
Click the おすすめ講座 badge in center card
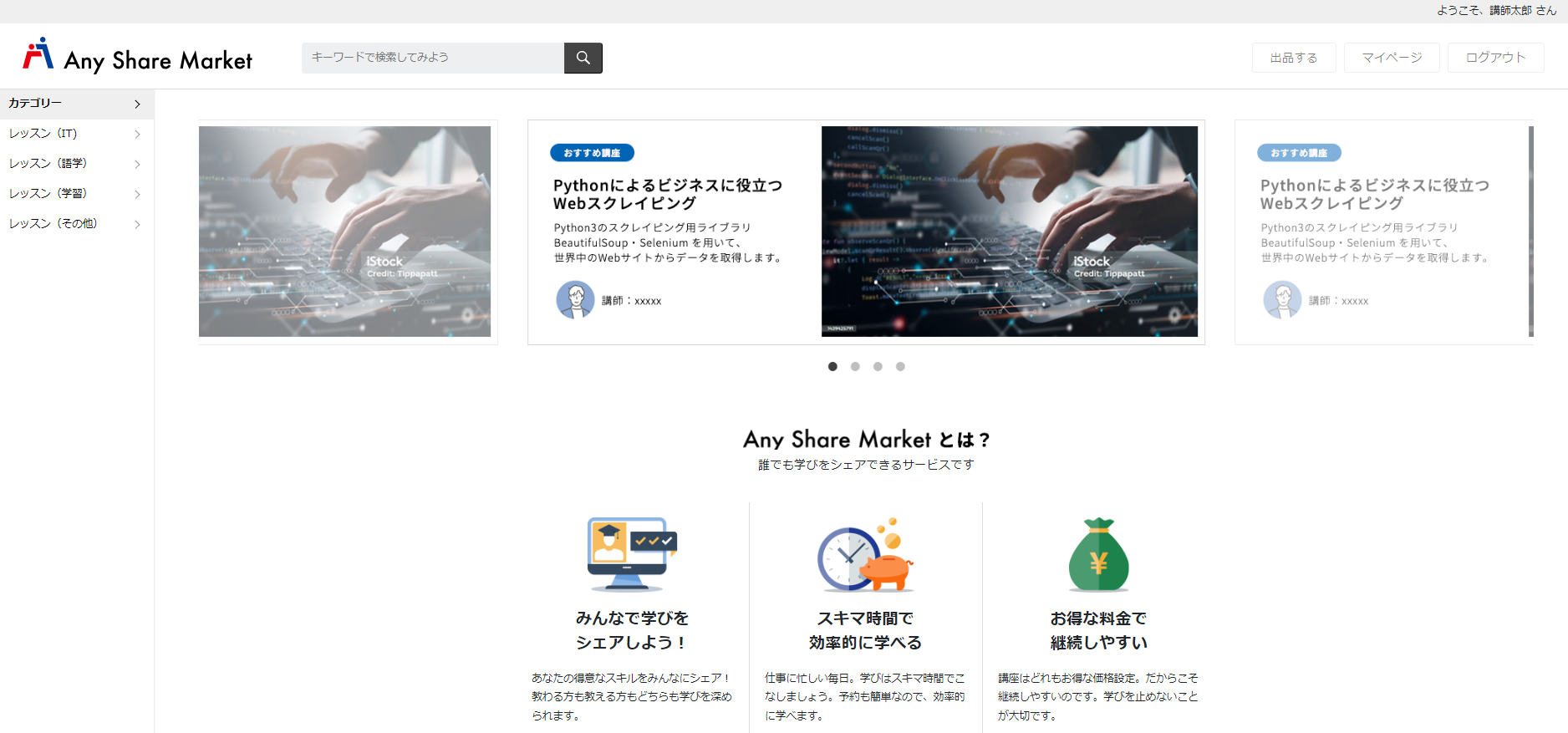tap(592, 153)
